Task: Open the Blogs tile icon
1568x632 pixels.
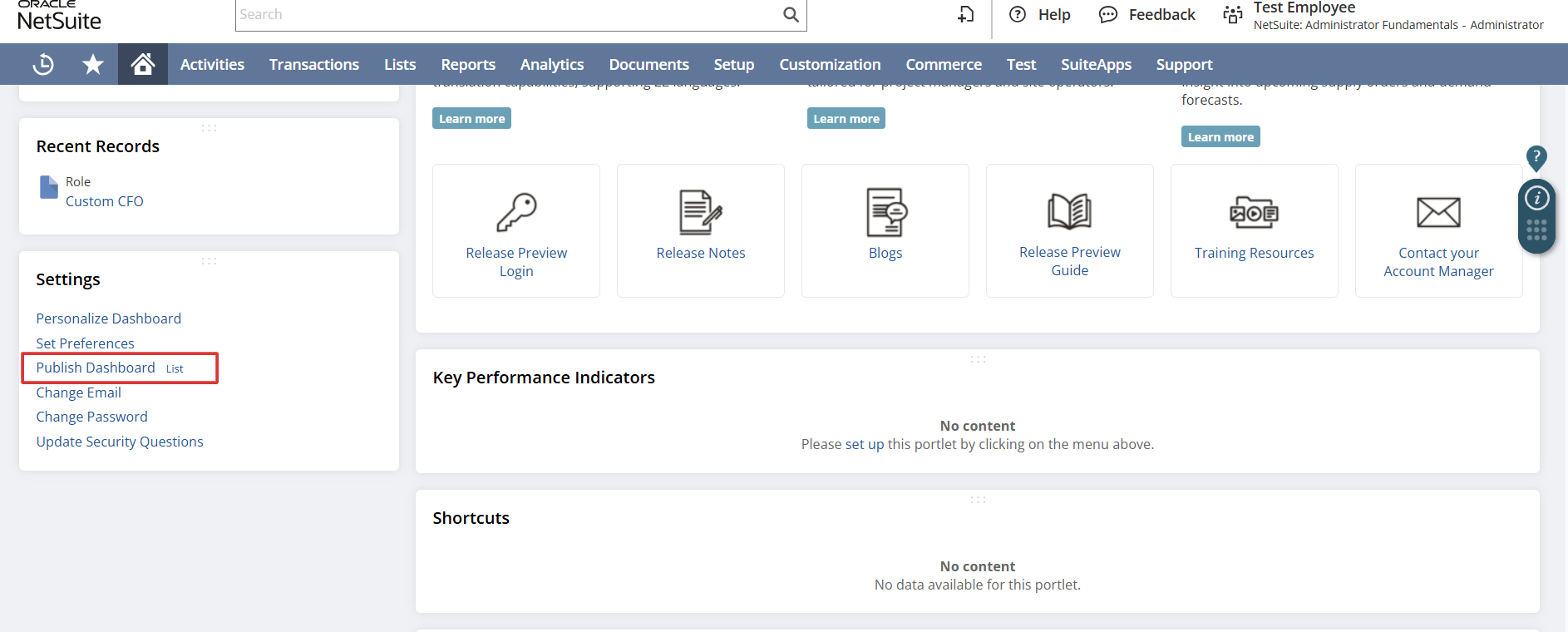Action: 885,213
